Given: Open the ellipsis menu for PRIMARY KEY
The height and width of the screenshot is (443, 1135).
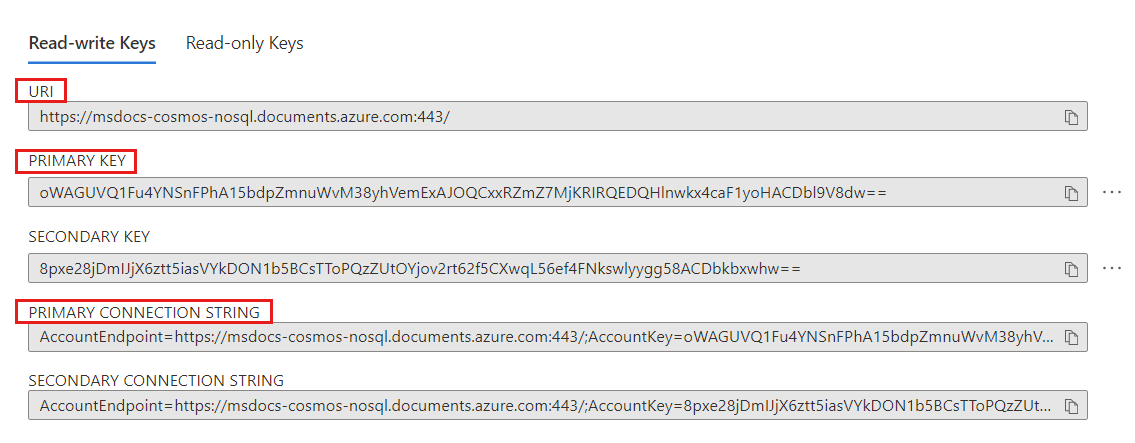Looking at the screenshot, I should (1112, 192).
